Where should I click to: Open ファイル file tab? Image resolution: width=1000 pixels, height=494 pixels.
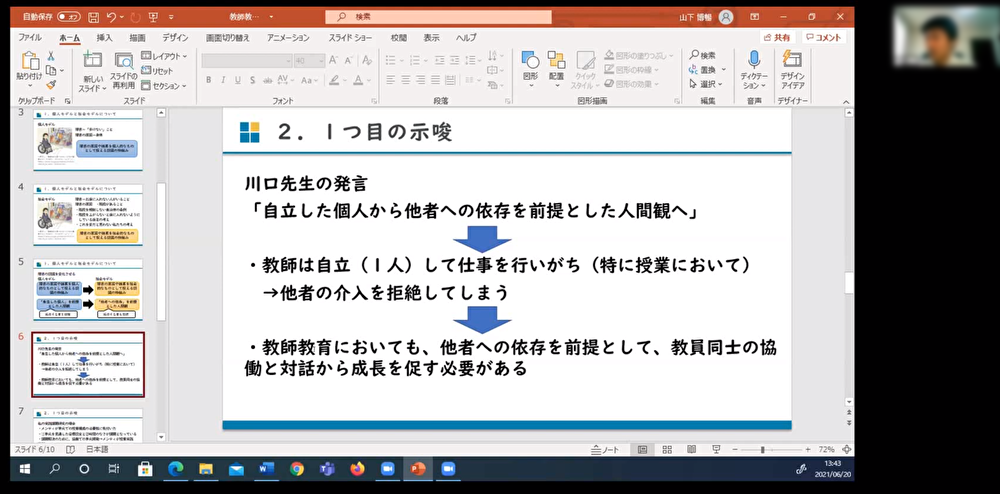30,38
